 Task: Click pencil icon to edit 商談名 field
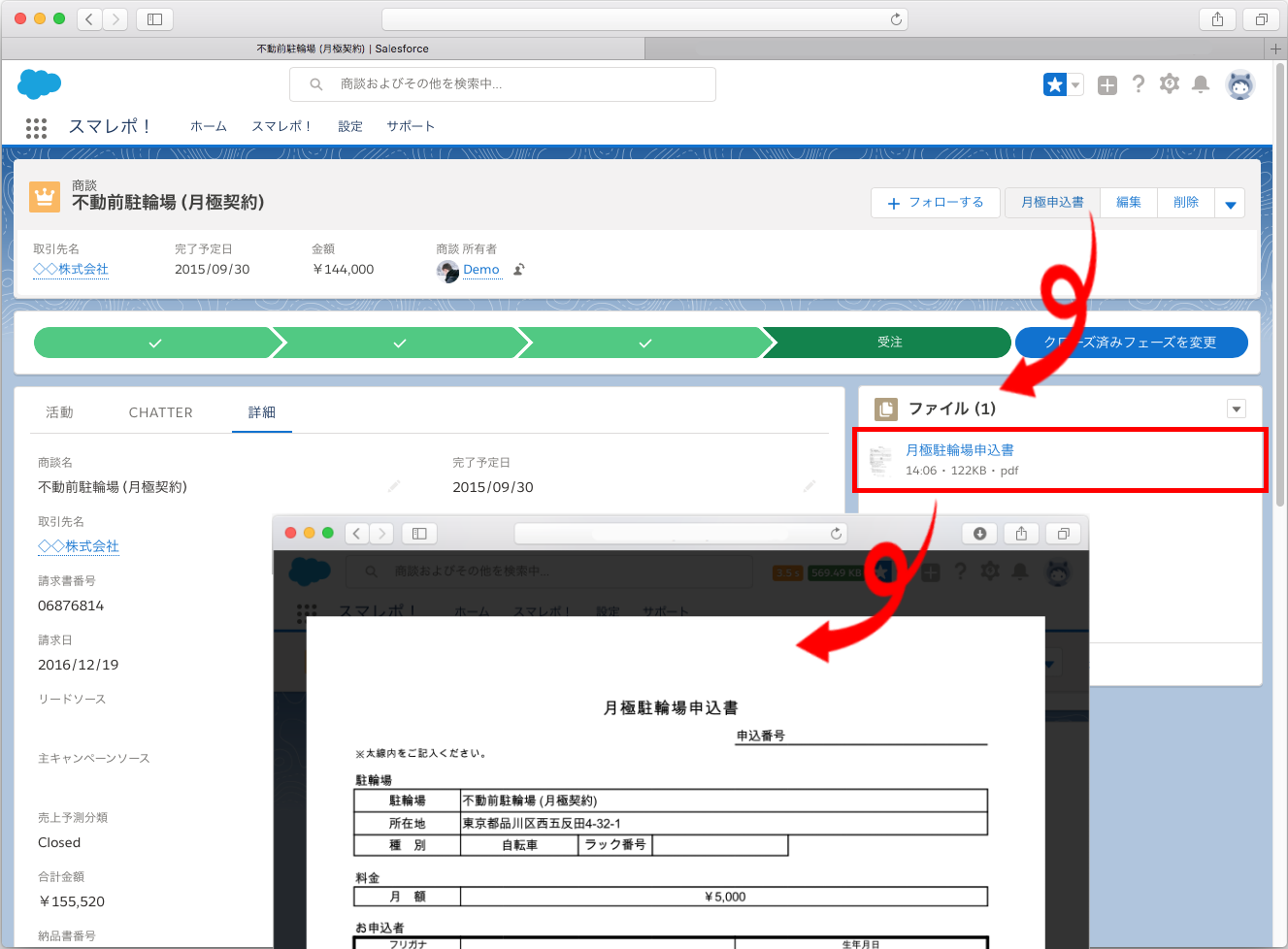click(x=394, y=486)
